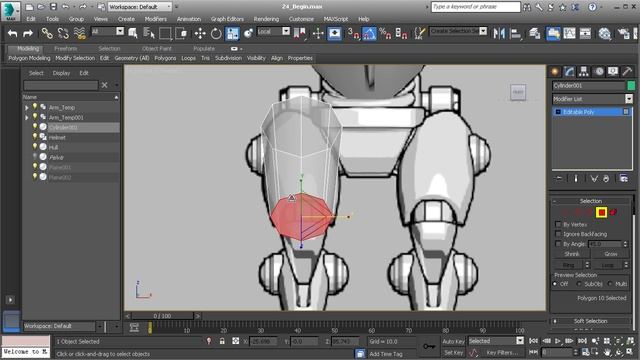Select the Select and Link tool
Screen dimensions: 640x360
pos(47,33)
